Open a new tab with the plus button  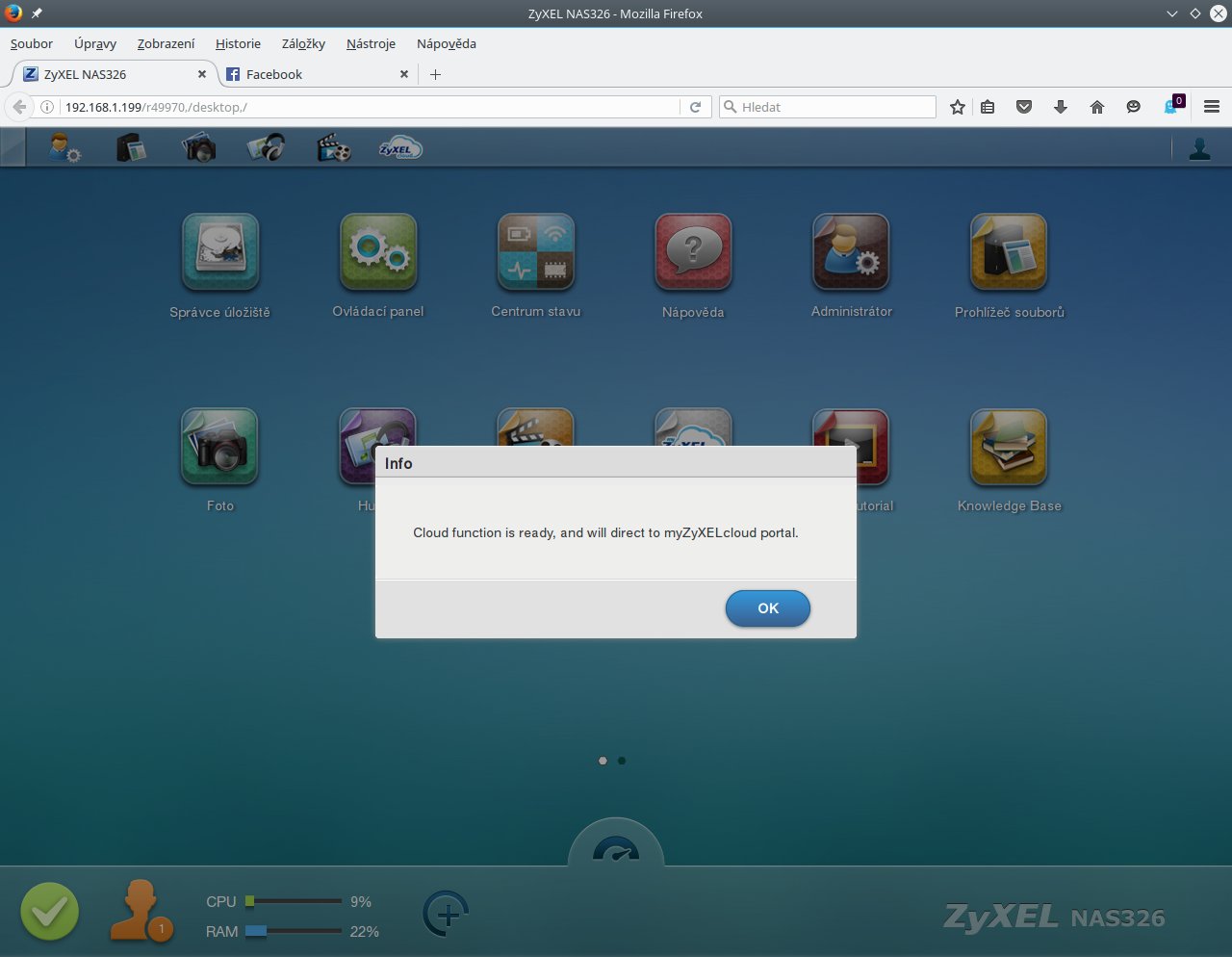coord(435,74)
